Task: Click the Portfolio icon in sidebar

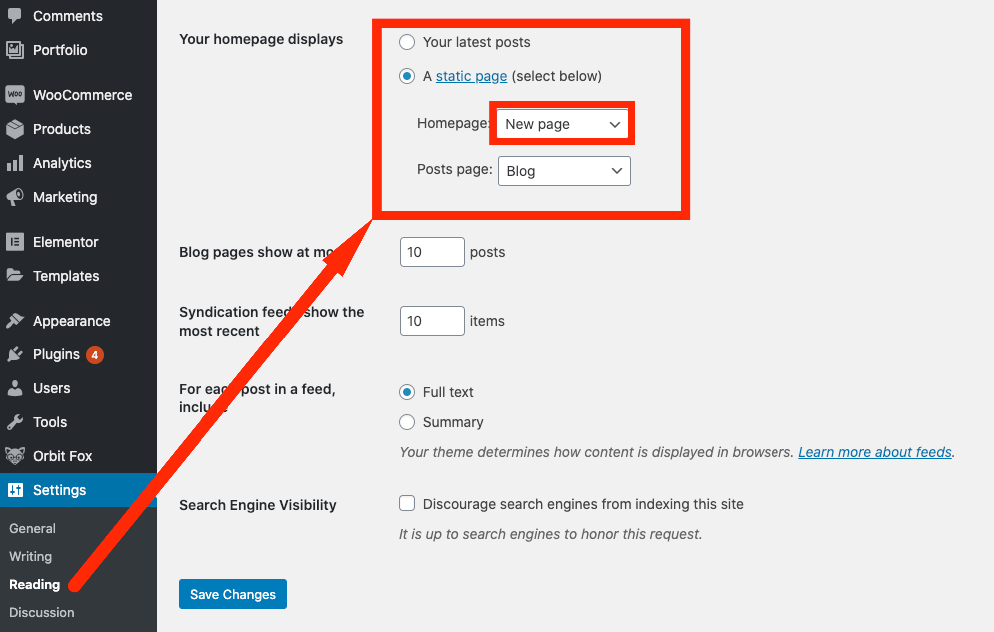Action: coord(15,50)
